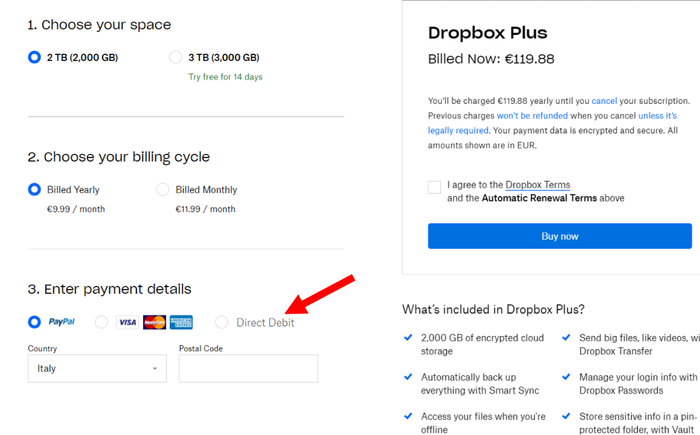Check the Dropbox Terms agreement box
Viewport: 700px width, 435px height.
coord(434,187)
